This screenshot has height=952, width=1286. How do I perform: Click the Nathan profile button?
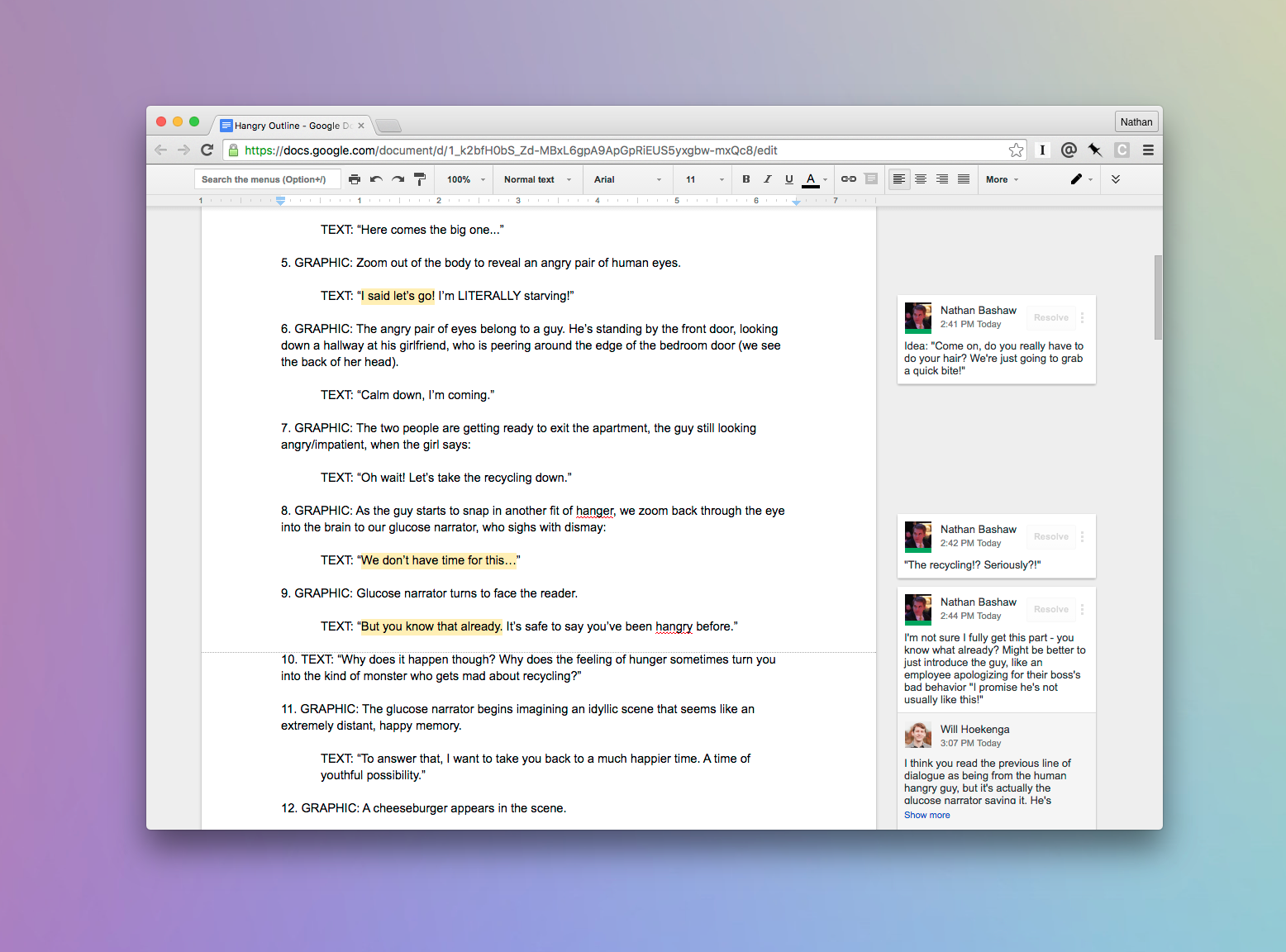tap(1136, 122)
